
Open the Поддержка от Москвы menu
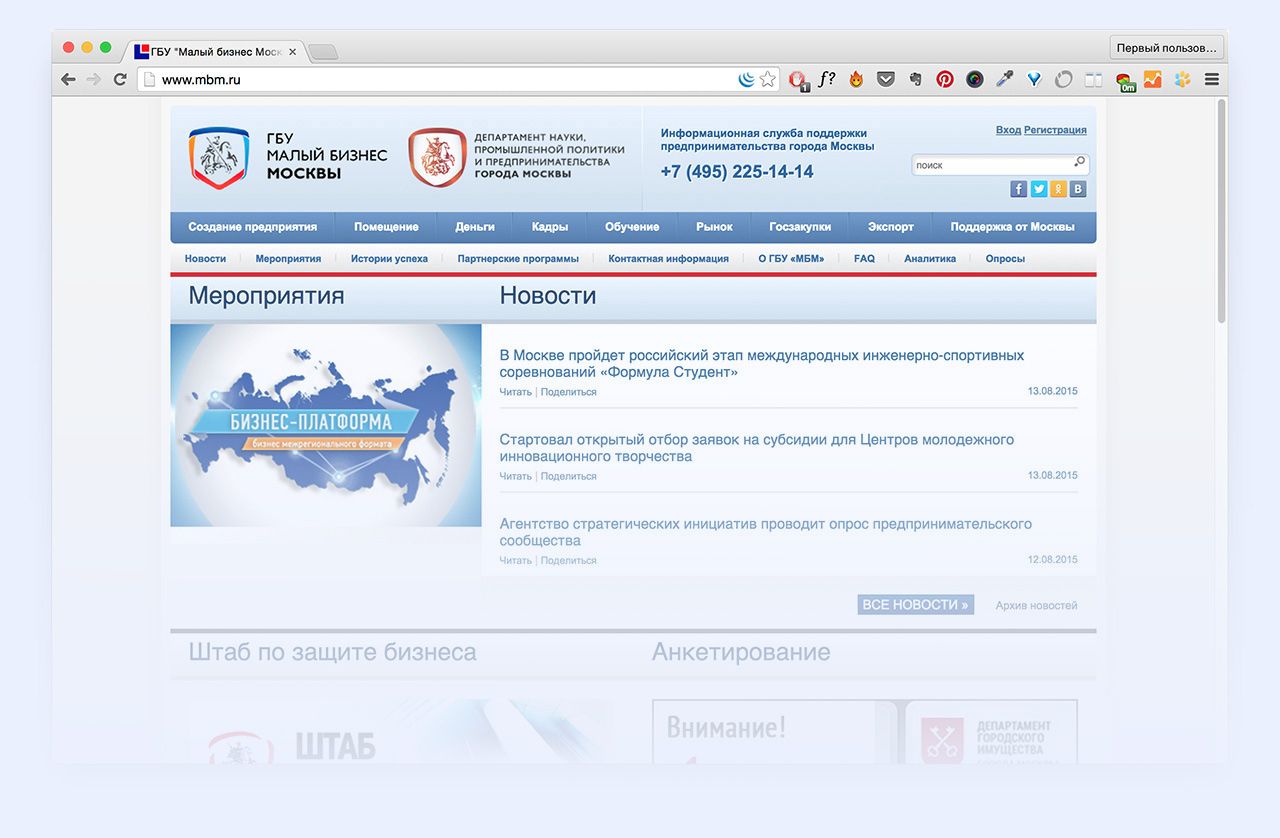[1012, 227]
